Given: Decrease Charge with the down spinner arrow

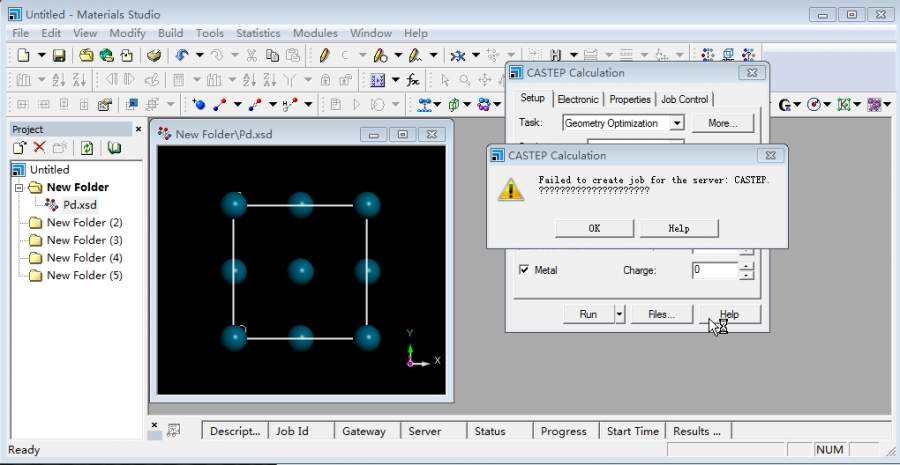Looking at the screenshot, I should tap(746, 274).
